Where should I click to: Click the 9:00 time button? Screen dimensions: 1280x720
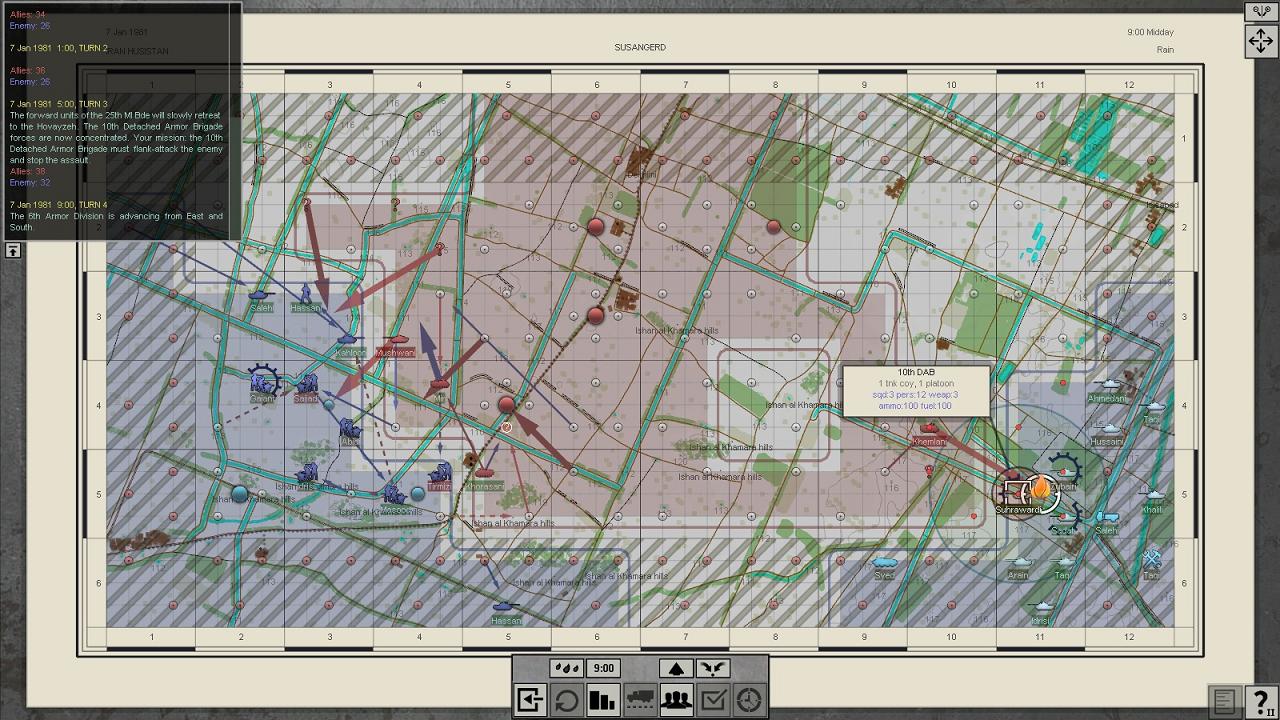point(603,668)
